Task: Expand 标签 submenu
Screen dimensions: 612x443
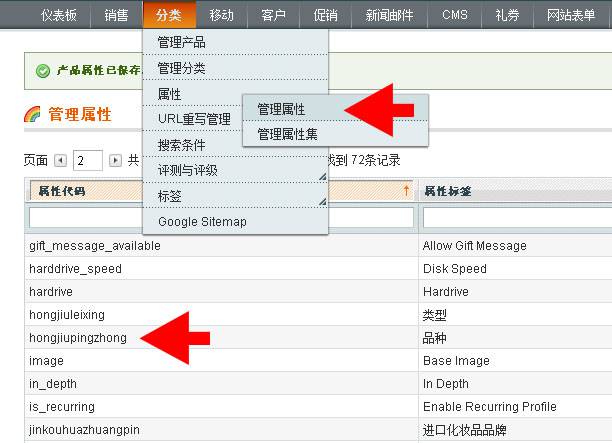Action: point(235,196)
